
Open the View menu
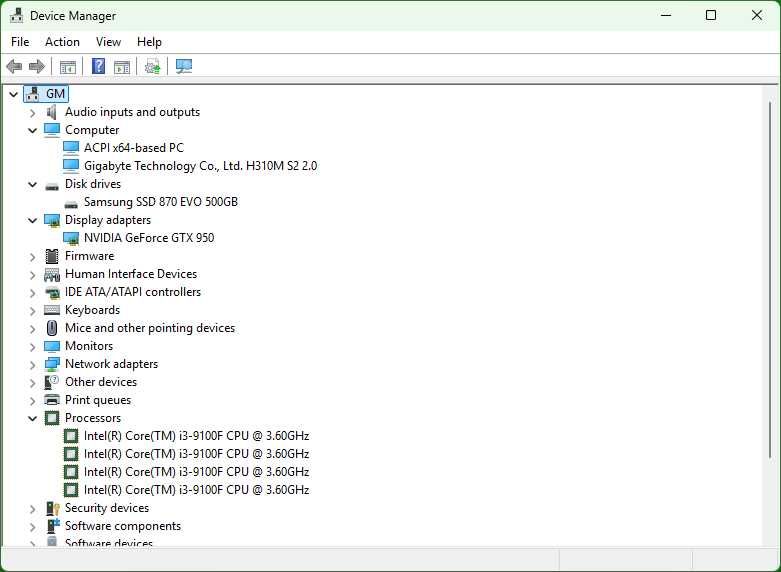pyautogui.click(x=108, y=42)
